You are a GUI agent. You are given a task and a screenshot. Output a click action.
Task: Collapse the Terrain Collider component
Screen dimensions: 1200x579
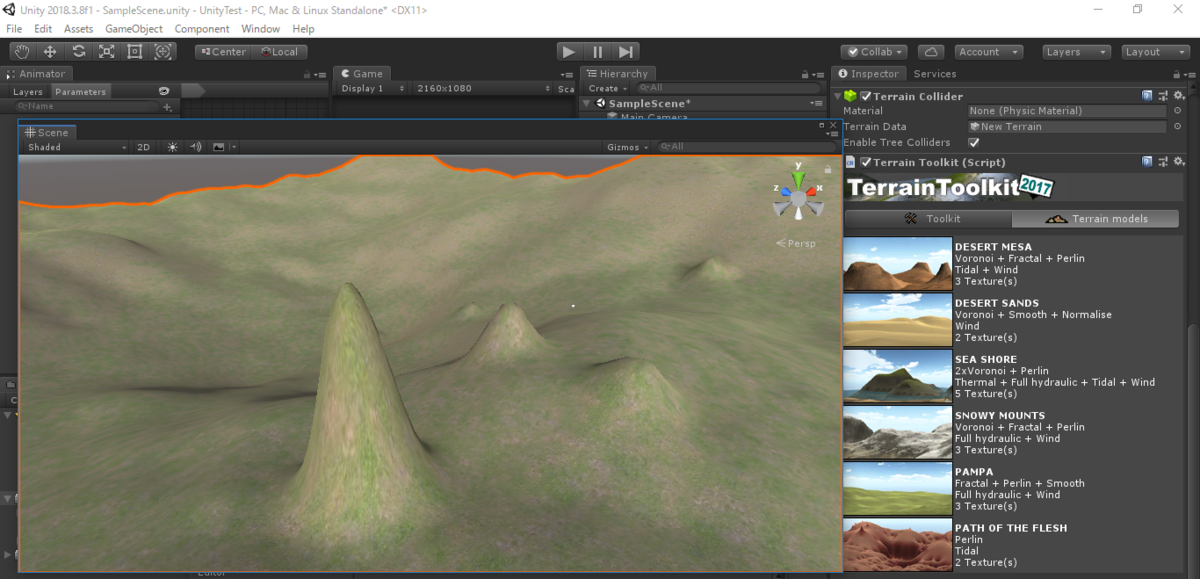pos(838,96)
